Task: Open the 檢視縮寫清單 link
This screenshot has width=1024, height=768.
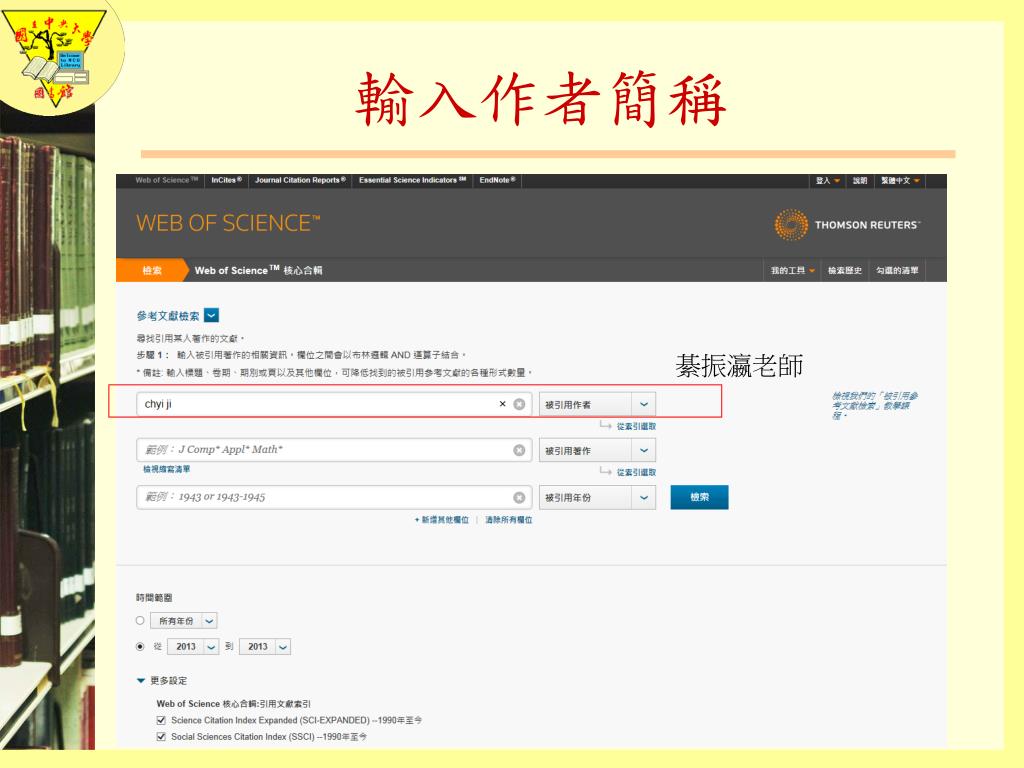Action: tap(167, 469)
